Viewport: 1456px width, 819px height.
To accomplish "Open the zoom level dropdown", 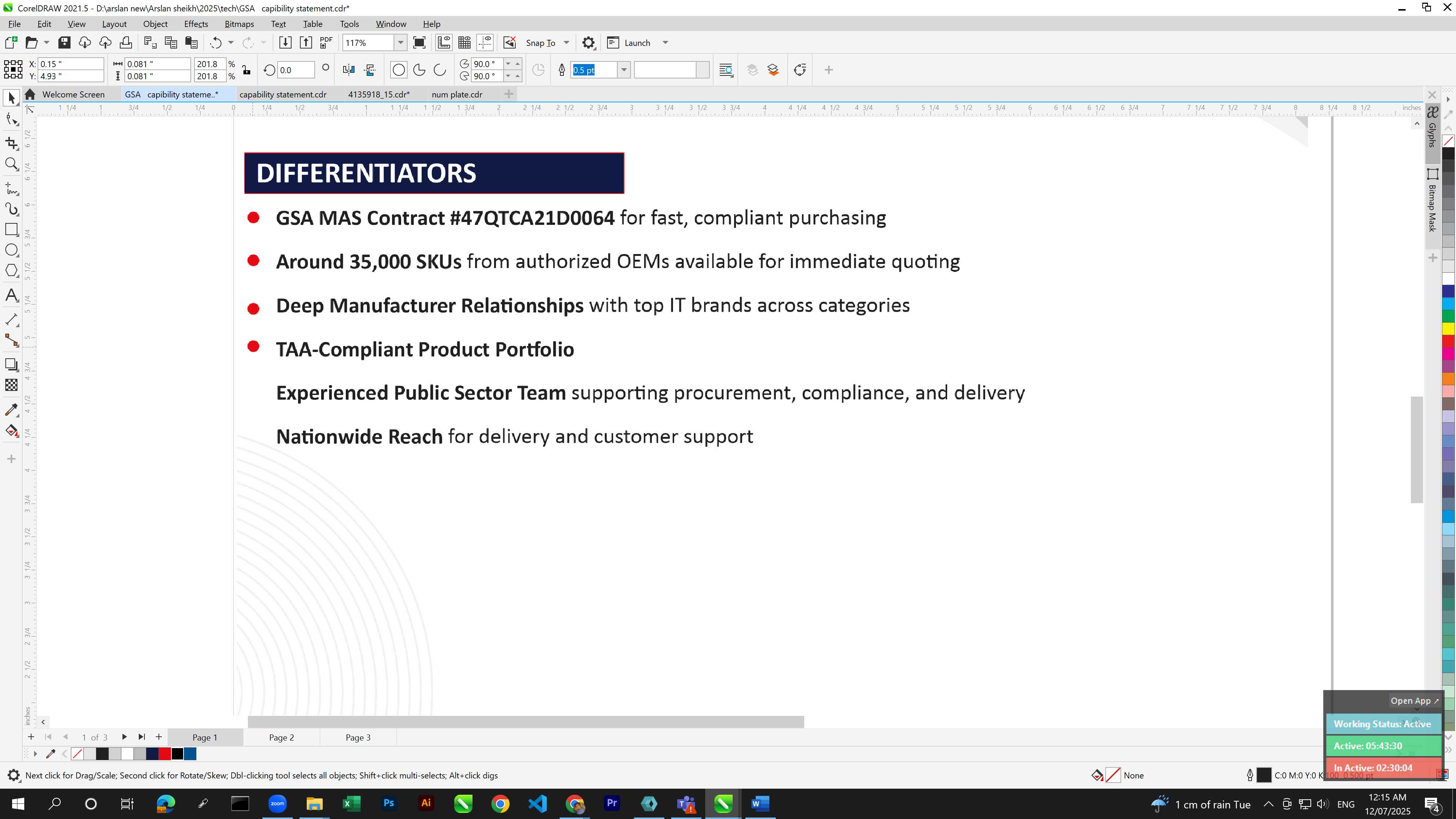I will point(401,42).
